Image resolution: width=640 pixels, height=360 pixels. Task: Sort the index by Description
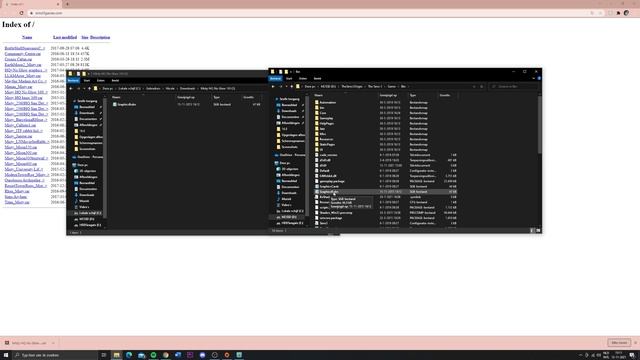(x=100, y=37)
